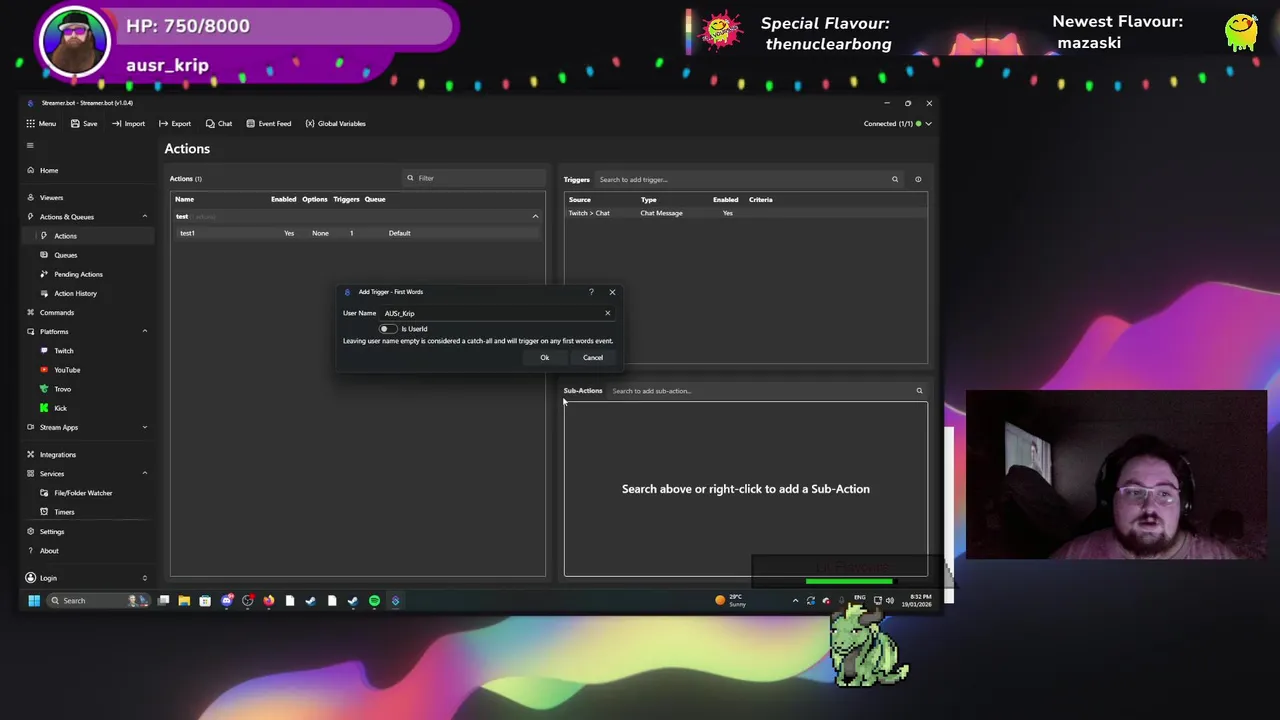Open Integrations in sidebar
The width and height of the screenshot is (1280, 720).
[x=57, y=454]
